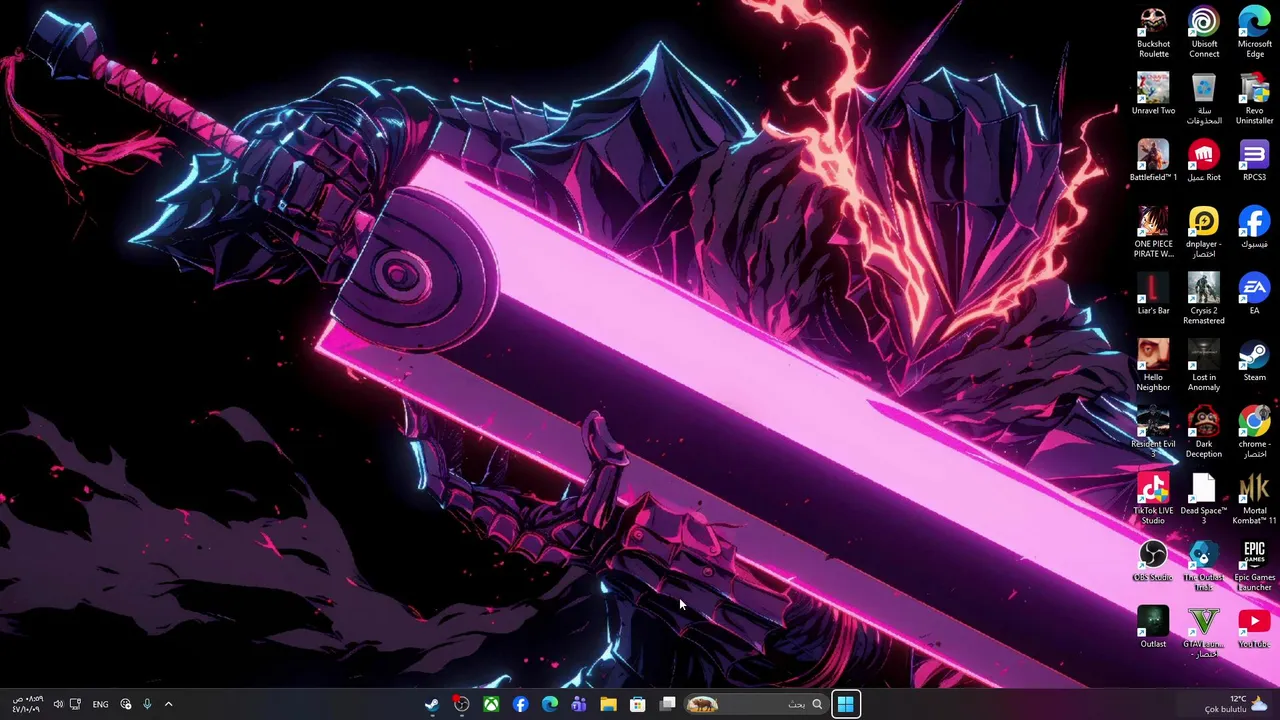1280x720 pixels.
Task: Select the Epic Games Launcher icon
Action: tap(1254, 566)
